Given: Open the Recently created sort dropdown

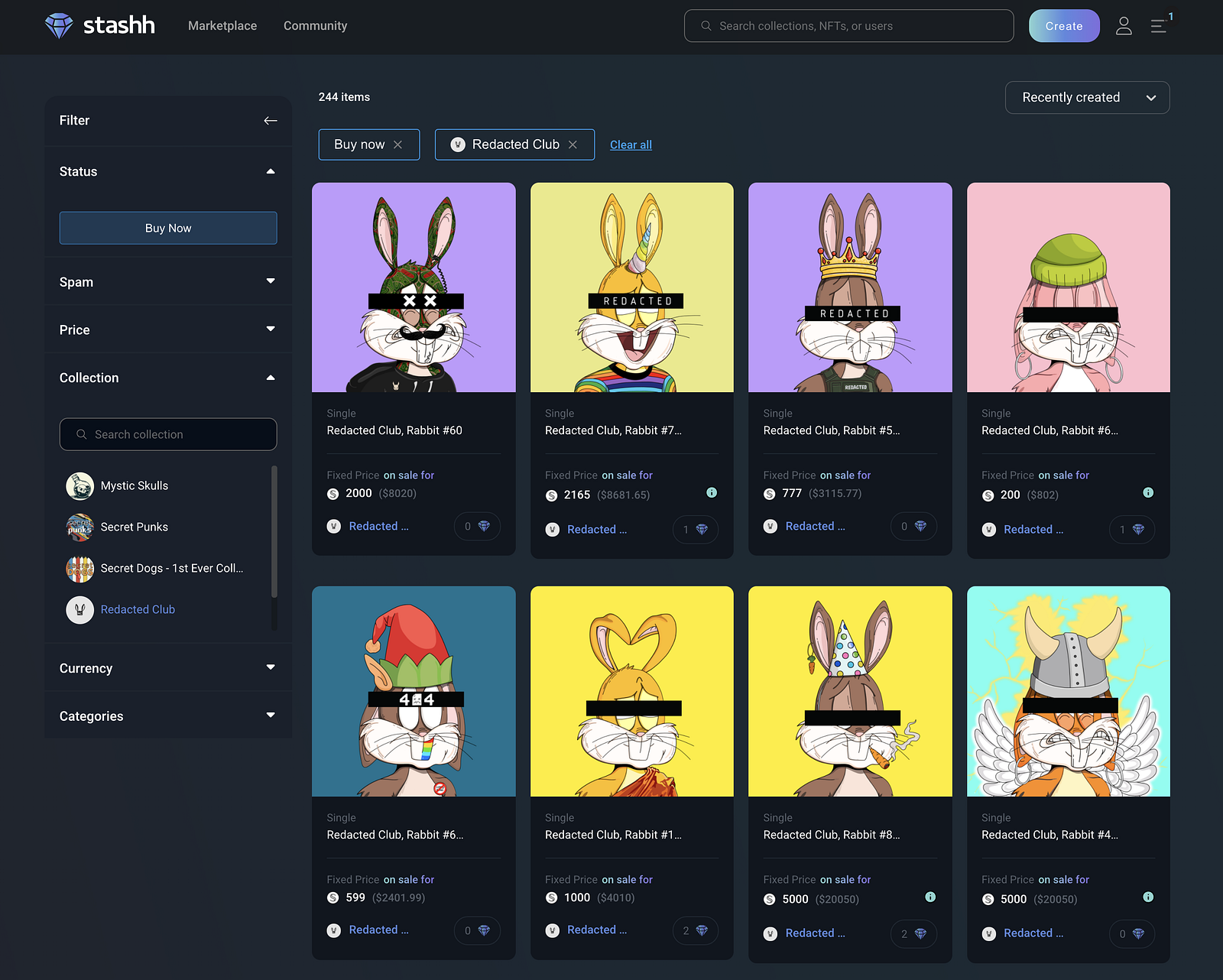Looking at the screenshot, I should pyautogui.click(x=1087, y=98).
